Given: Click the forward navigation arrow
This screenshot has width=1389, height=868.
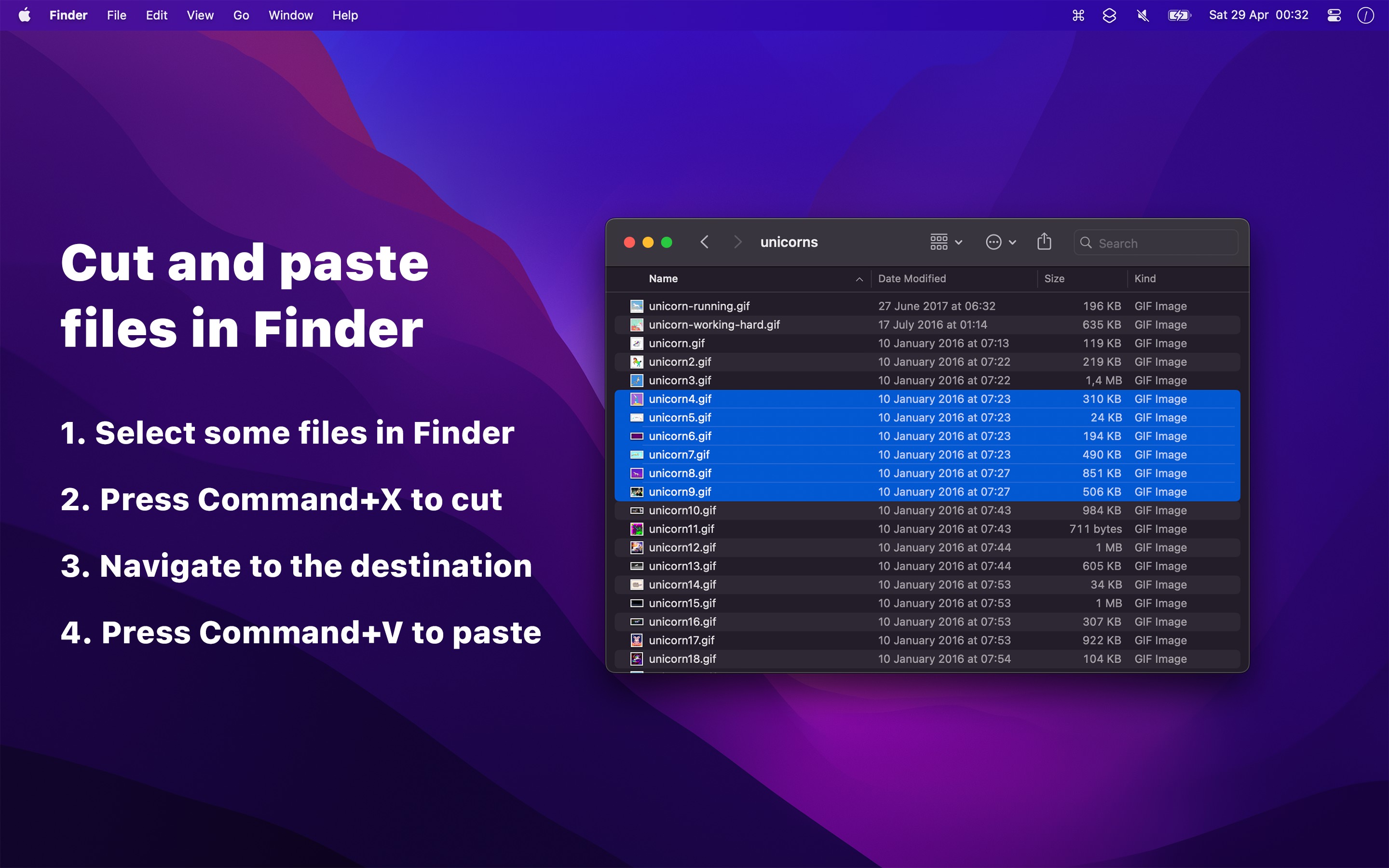Looking at the screenshot, I should tap(737, 242).
